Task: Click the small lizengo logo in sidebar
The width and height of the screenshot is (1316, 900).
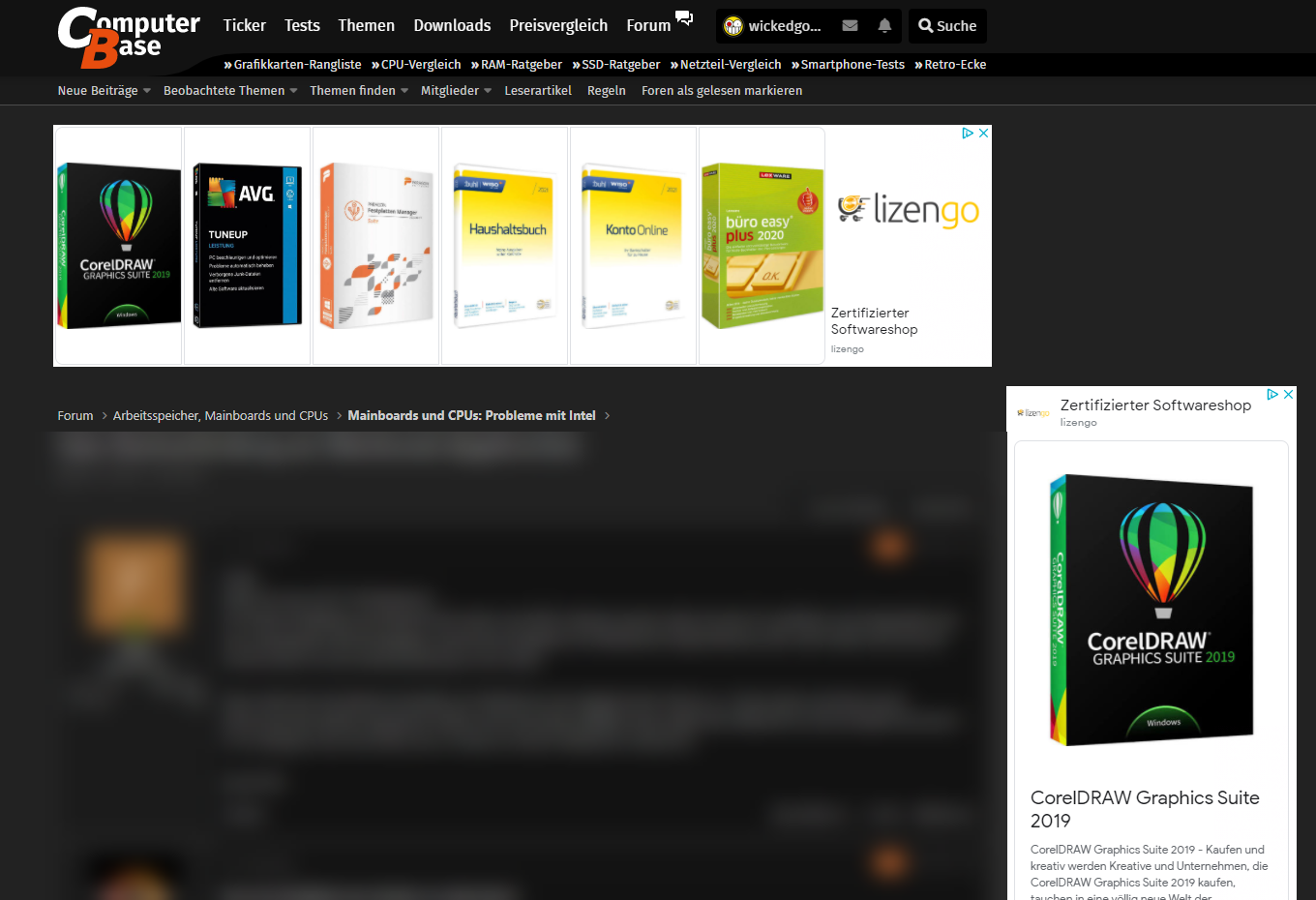Action: point(1033,413)
